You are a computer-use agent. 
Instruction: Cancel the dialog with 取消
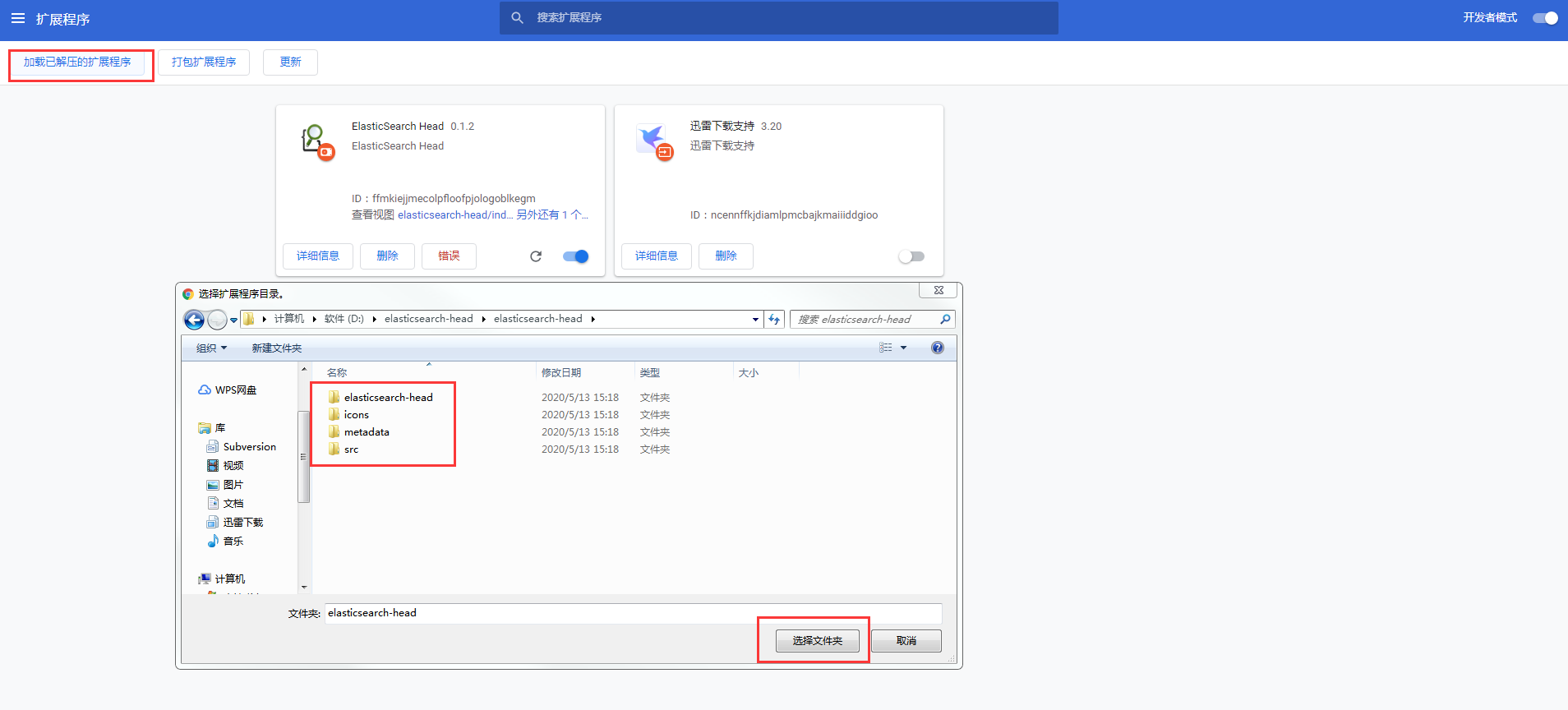(906, 641)
